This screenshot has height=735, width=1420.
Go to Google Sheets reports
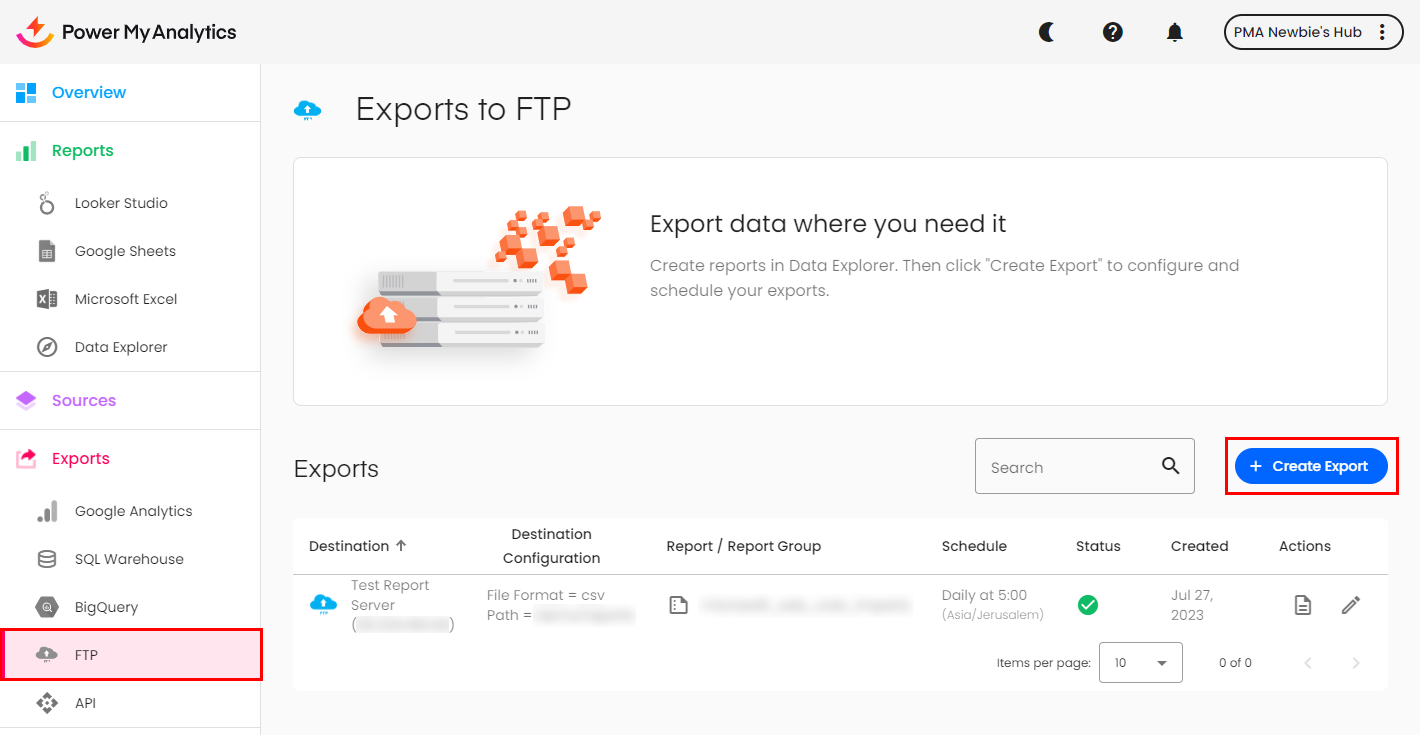(125, 251)
